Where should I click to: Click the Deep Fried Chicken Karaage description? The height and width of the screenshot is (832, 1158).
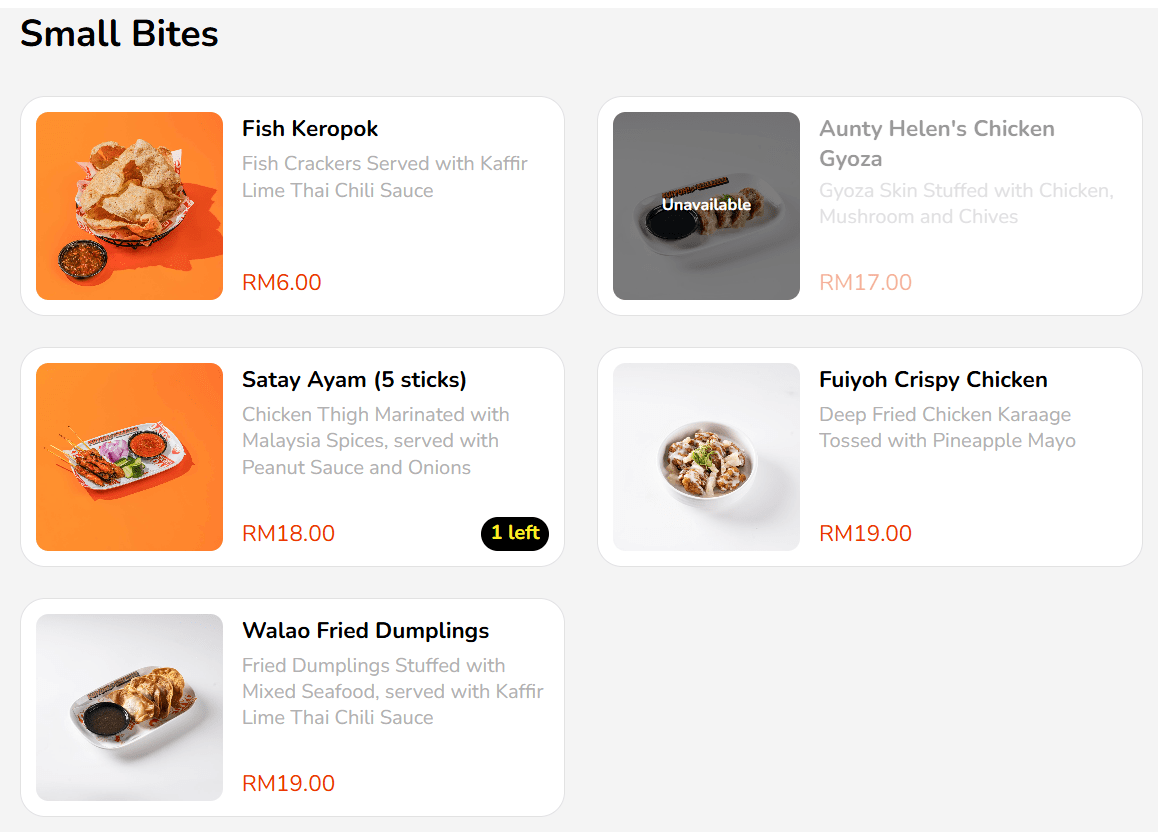coord(946,428)
